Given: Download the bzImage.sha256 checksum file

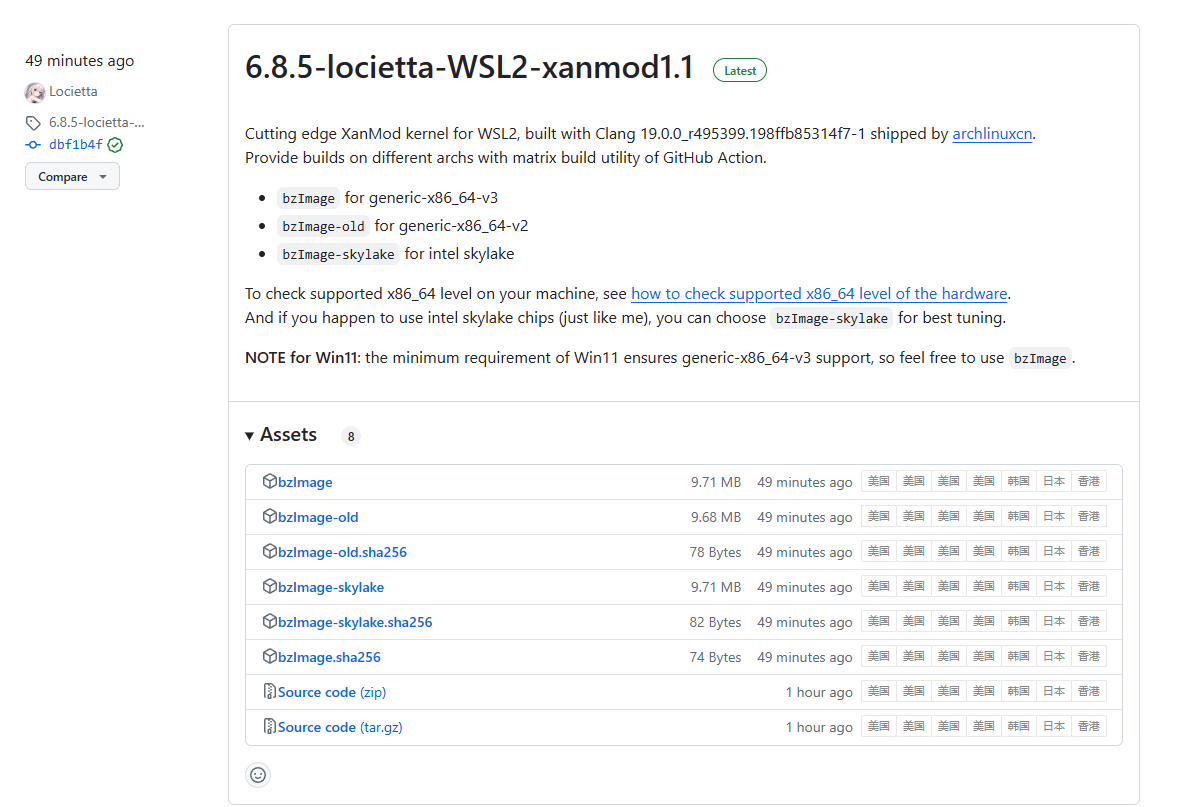Looking at the screenshot, I should (328, 656).
